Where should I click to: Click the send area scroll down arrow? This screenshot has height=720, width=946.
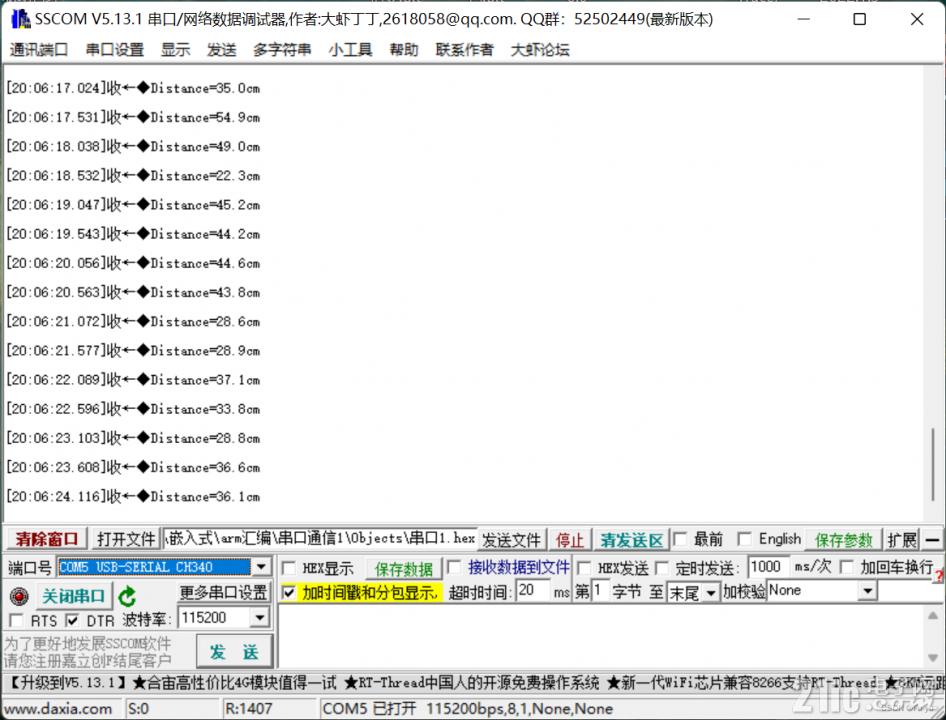tap(933, 658)
